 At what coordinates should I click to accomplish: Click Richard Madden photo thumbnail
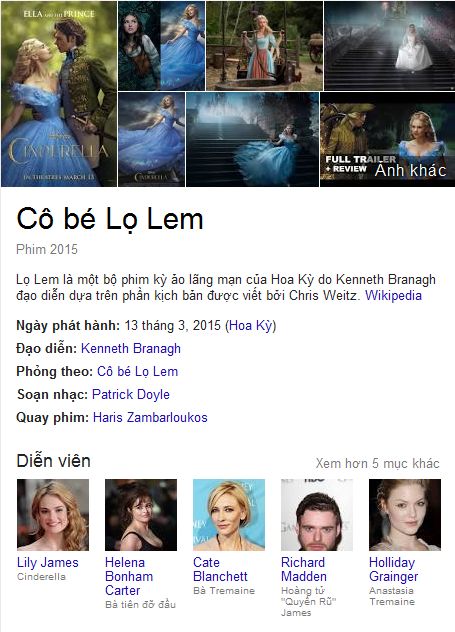317,515
